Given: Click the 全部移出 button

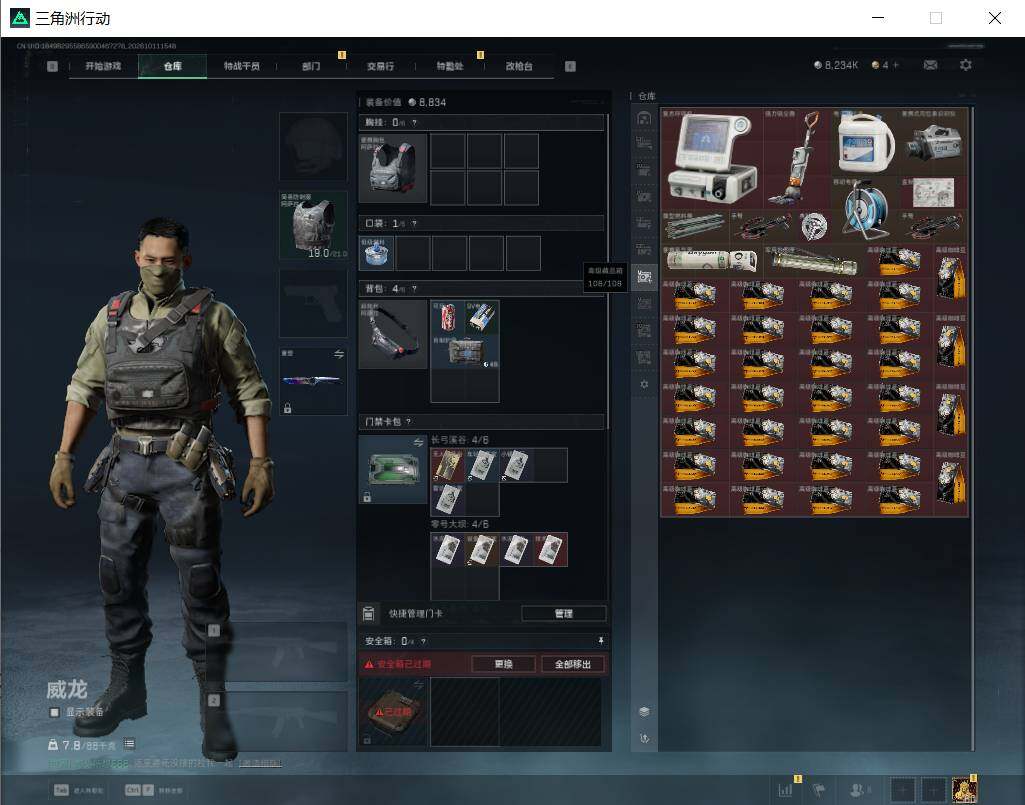Looking at the screenshot, I should (573, 664).
